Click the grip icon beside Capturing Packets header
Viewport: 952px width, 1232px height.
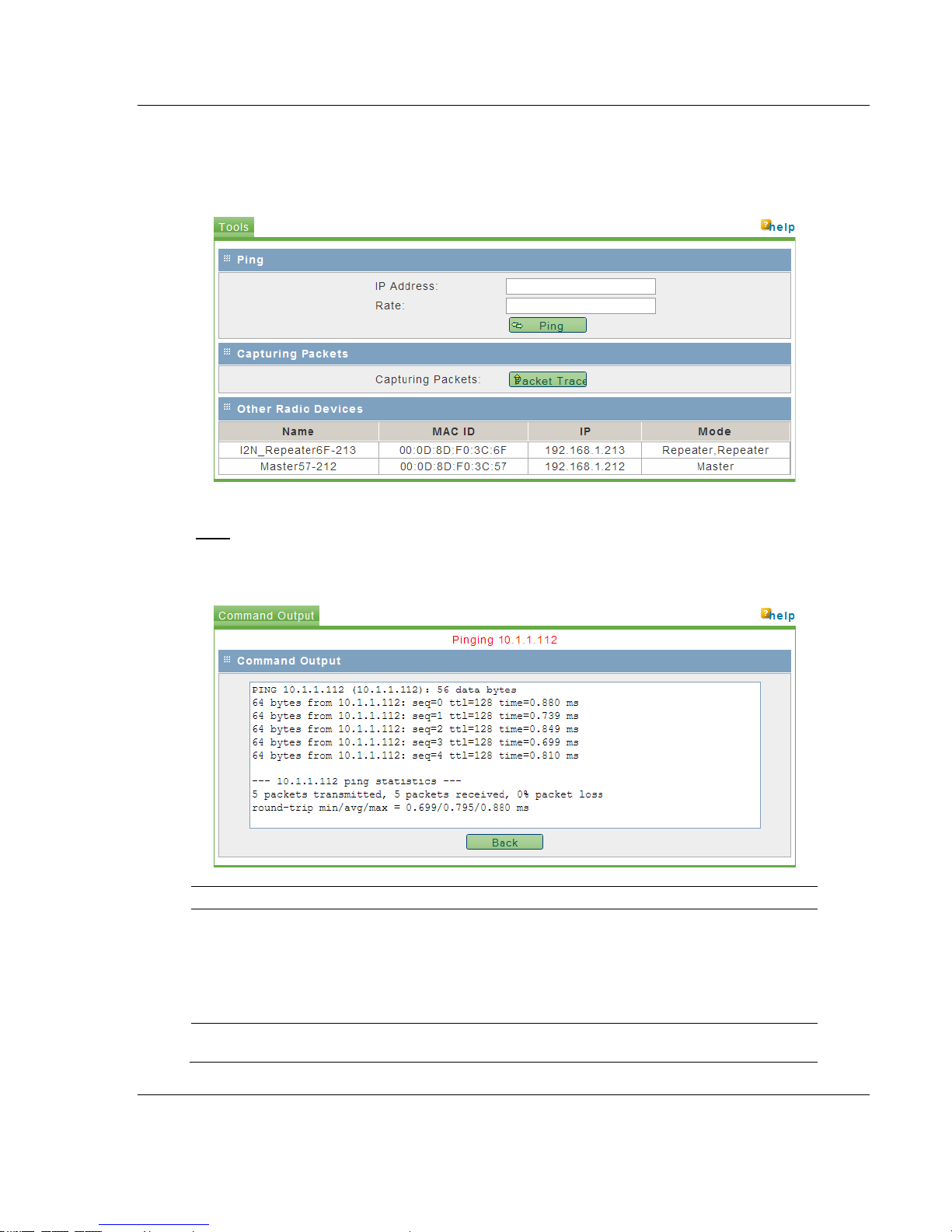pos(227,353)
